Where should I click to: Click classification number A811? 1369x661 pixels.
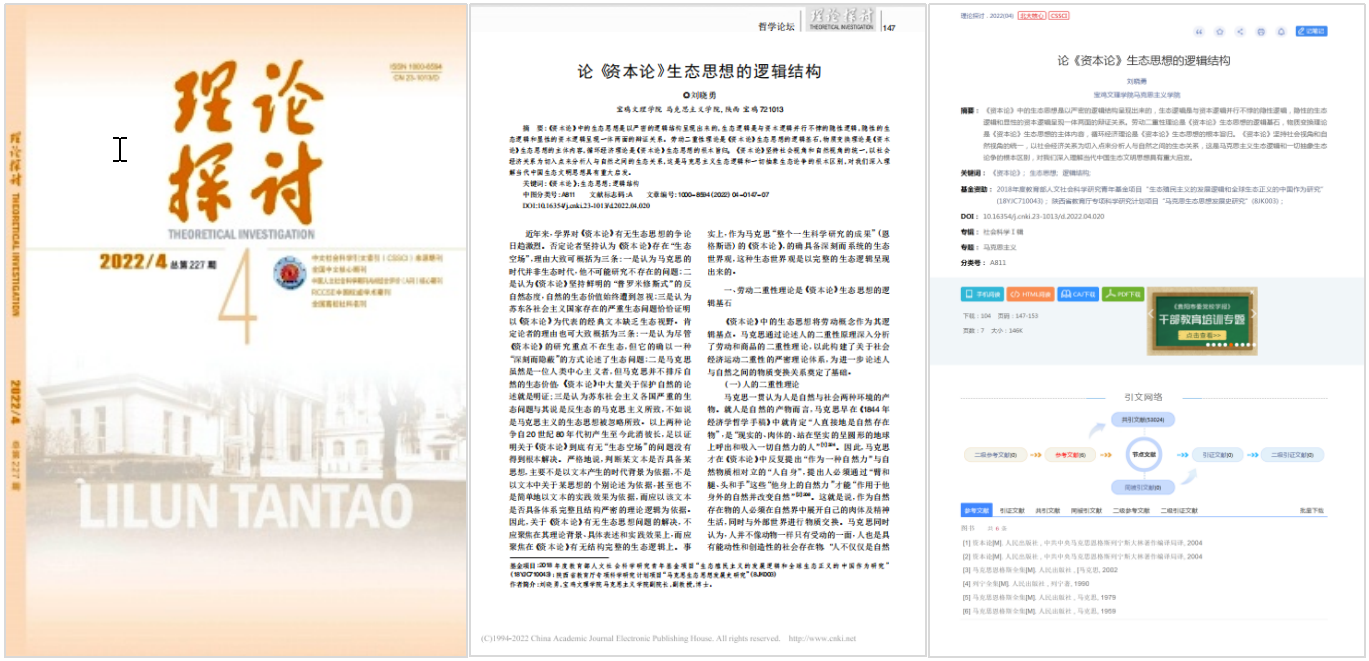[x=997, y=263]
